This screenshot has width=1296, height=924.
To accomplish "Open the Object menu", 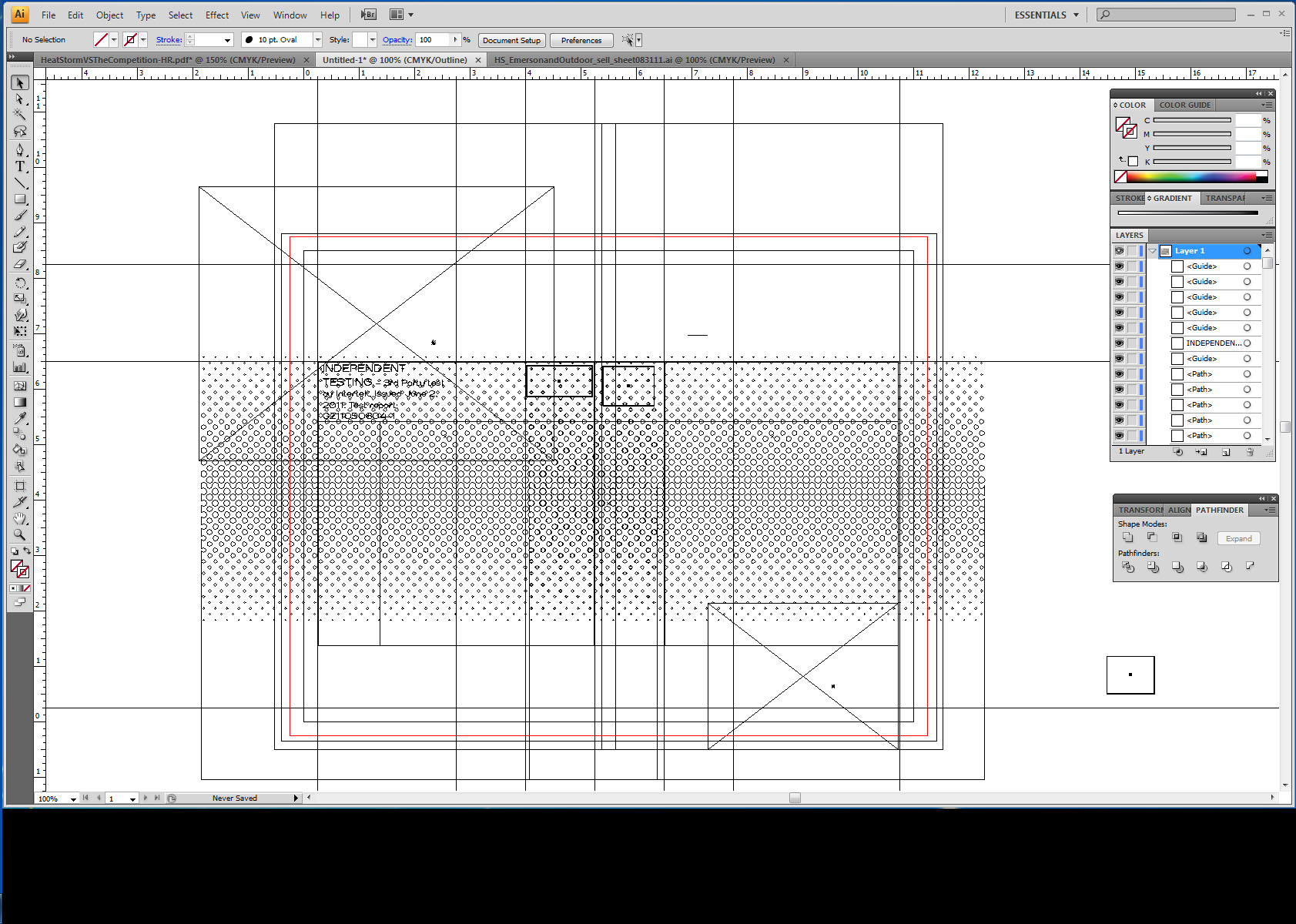I will (109, 15).
